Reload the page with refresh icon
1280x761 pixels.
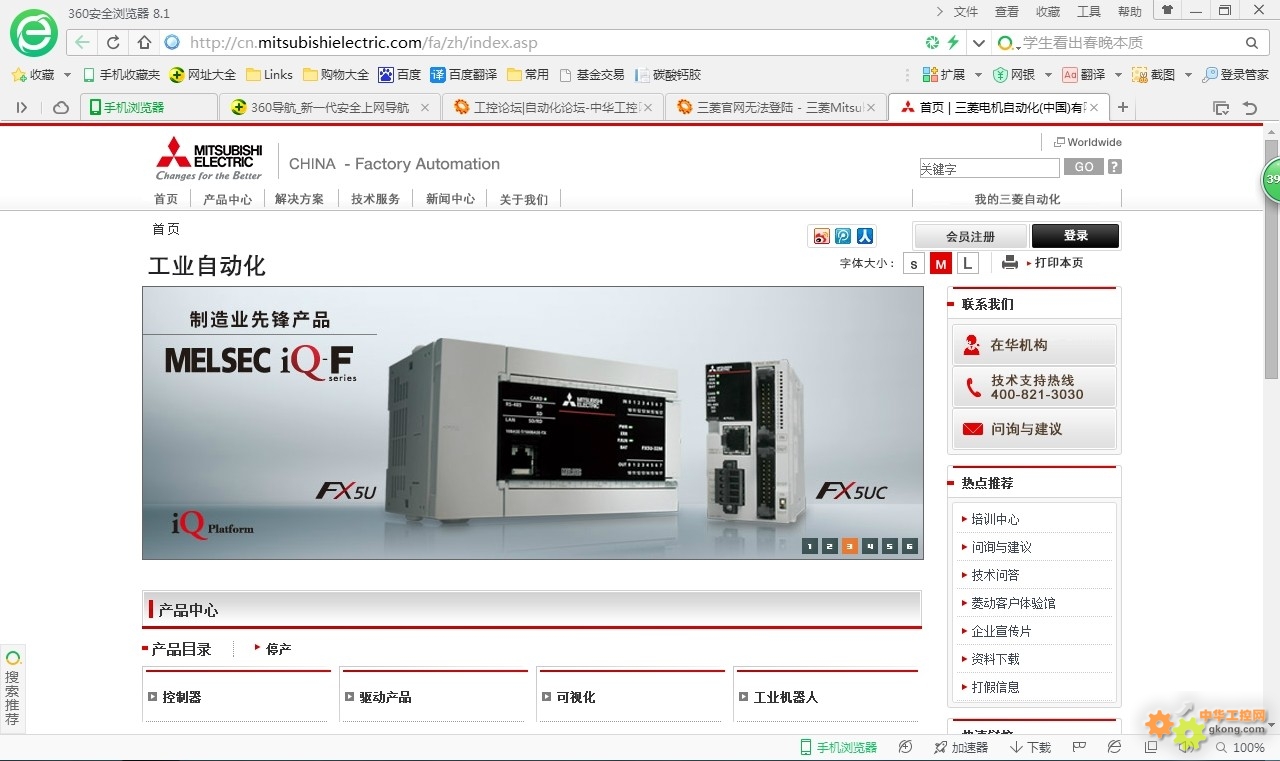(114, 43)
